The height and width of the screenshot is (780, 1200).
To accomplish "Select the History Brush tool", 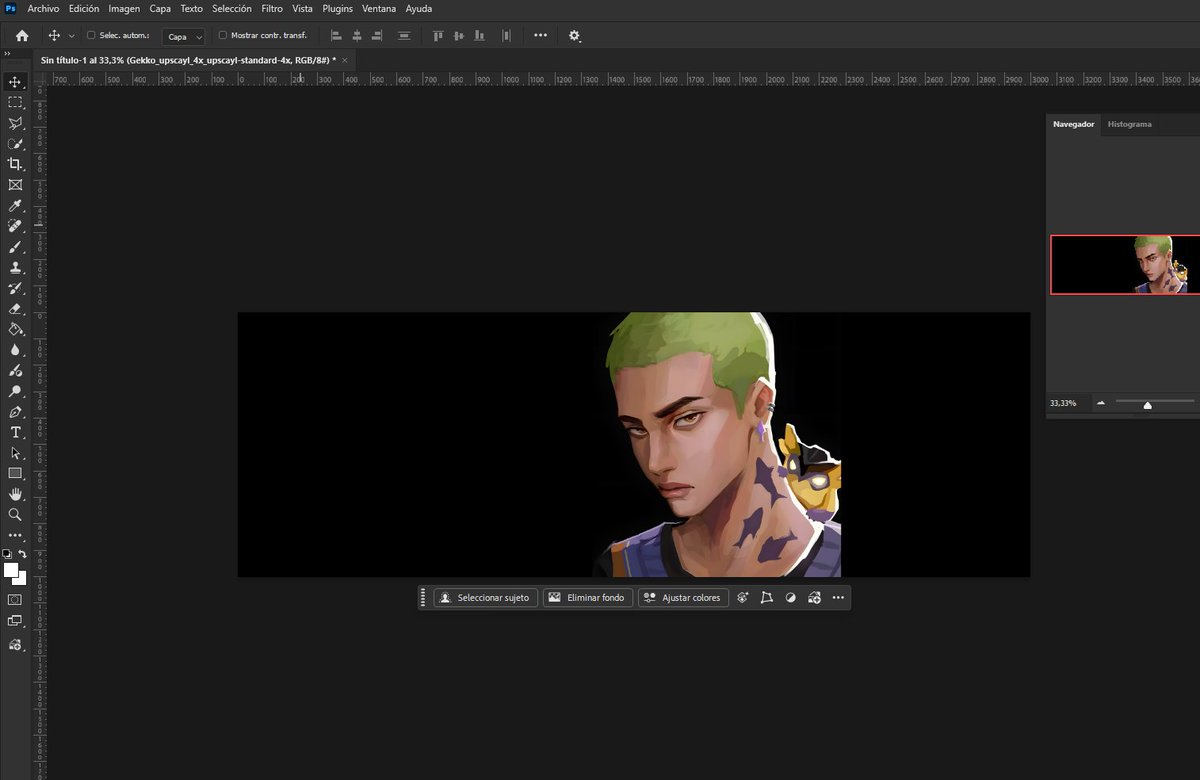I will click(15, 288).
